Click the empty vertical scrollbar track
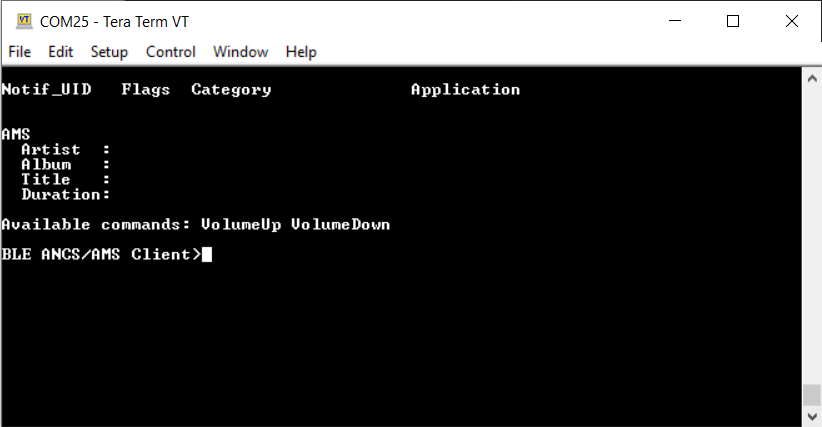This screenshot has height=427, width=822. point(812,230)
